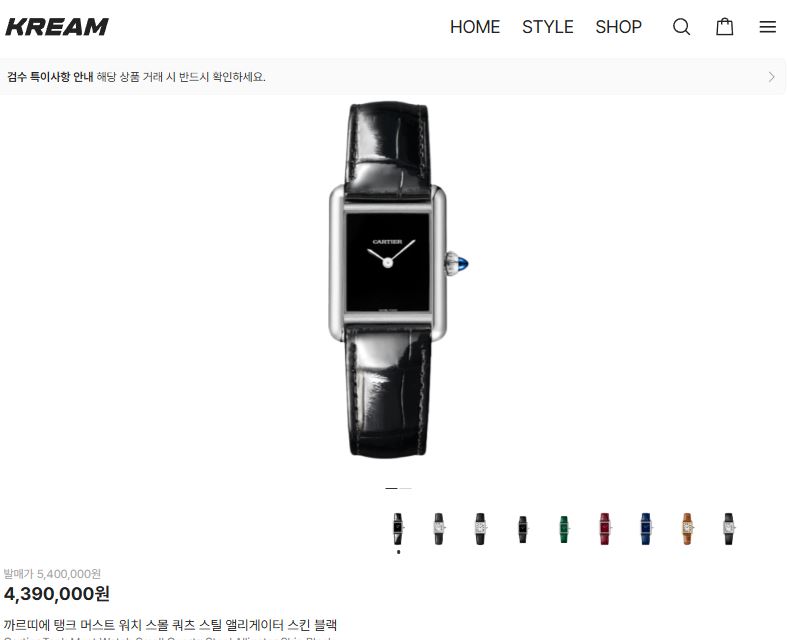Open the shopping bag icon
The image size is (787, 640).
pyautogui.click(x=724, y=27)
